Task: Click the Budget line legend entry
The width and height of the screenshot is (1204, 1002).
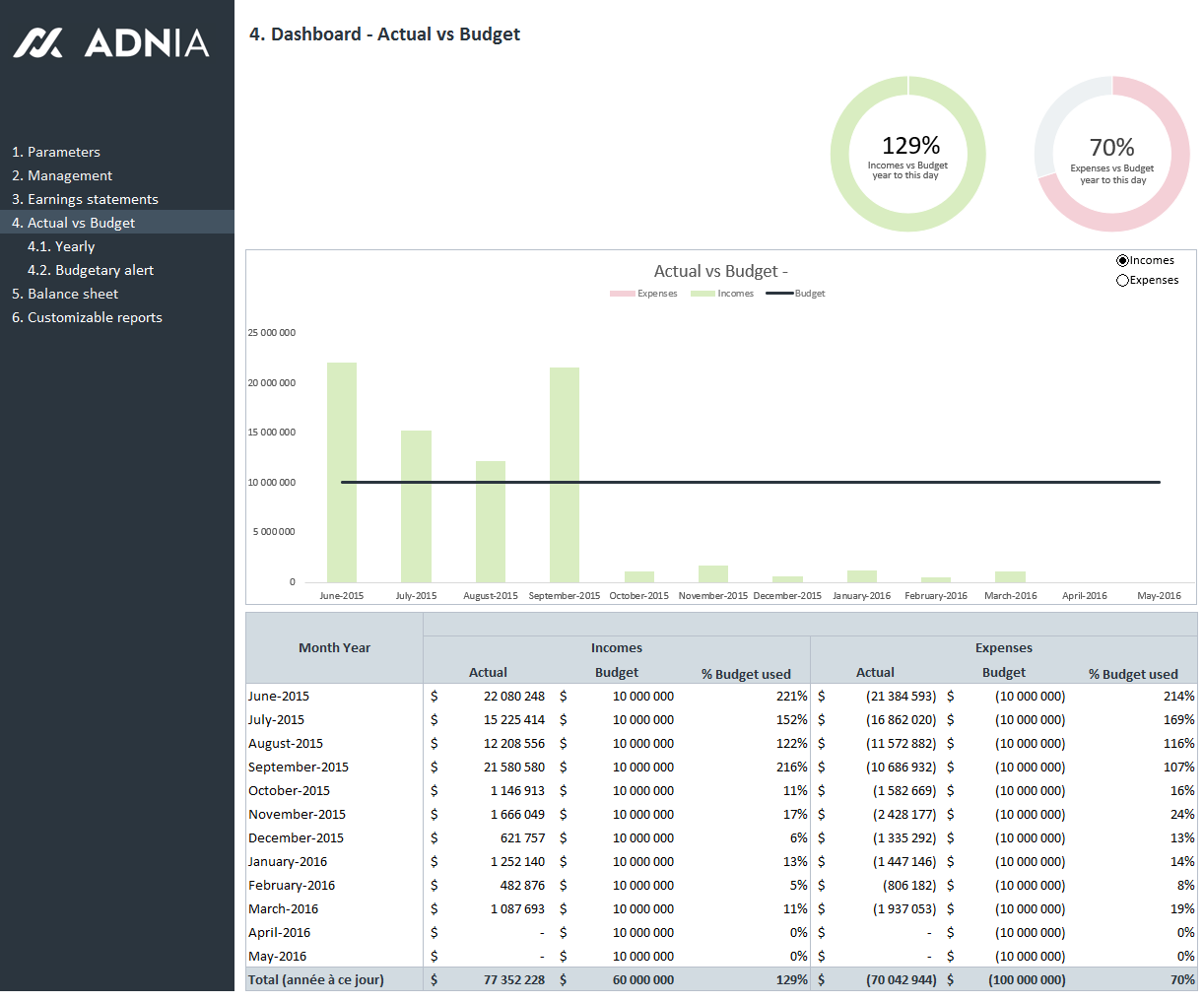Action: (796, 294)
